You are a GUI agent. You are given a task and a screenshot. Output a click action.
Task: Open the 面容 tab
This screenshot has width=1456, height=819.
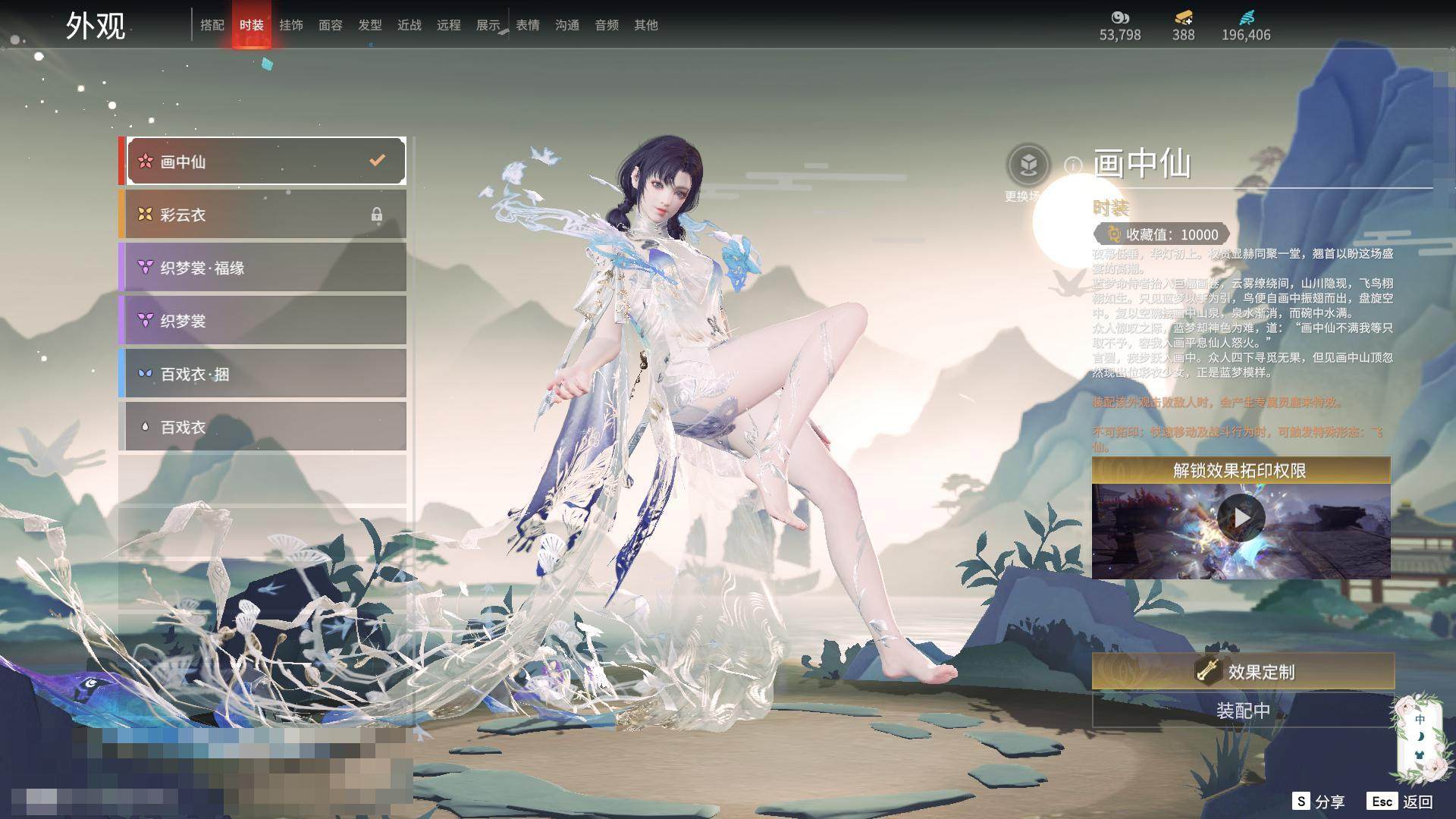(331, 25)
